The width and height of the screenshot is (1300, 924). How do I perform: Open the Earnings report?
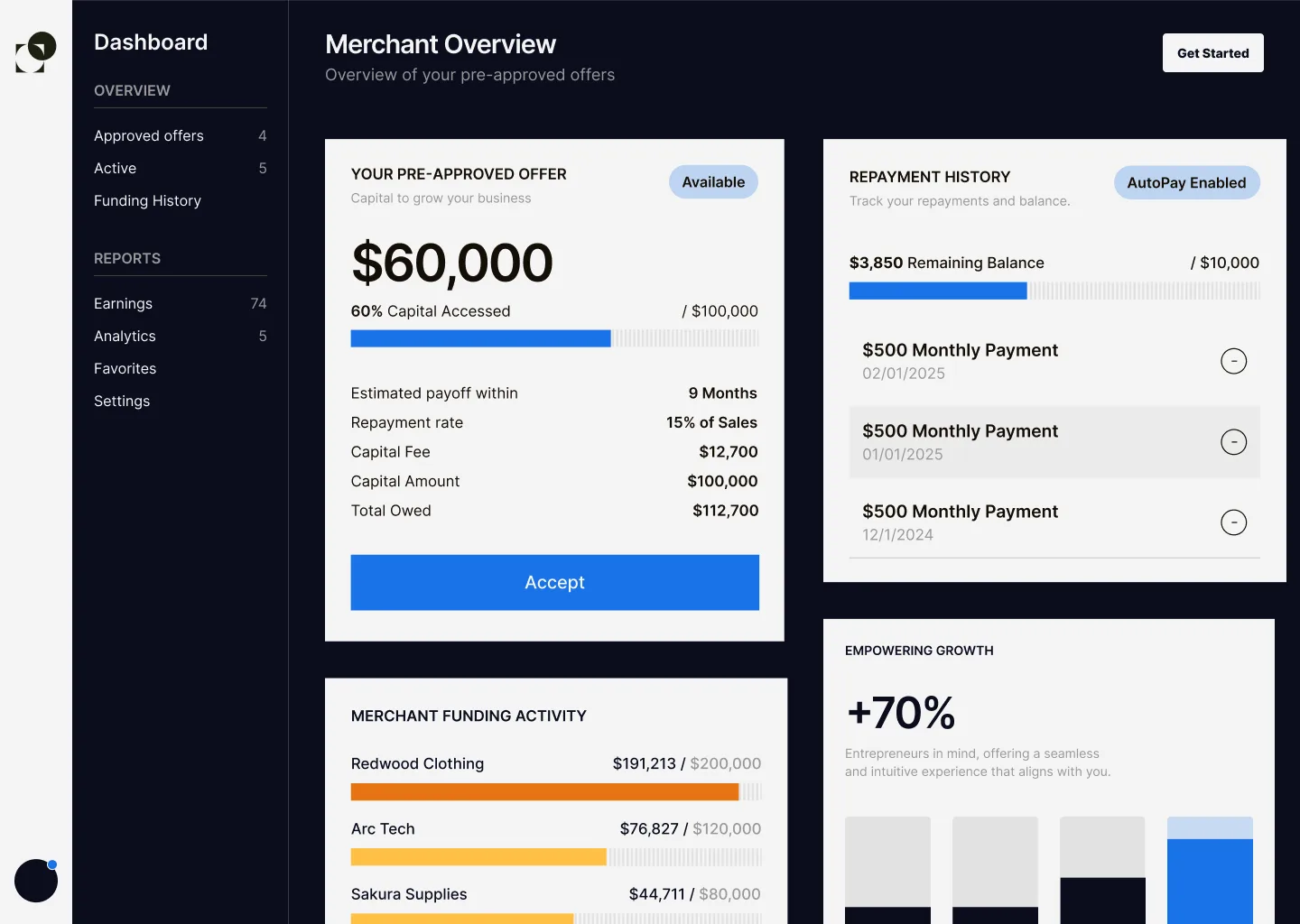(123, 303)
